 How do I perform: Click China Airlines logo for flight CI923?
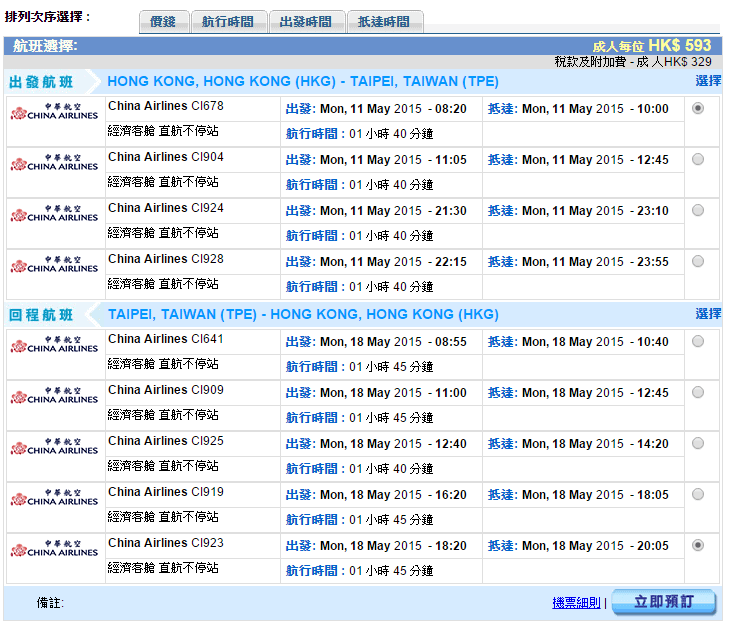(x=54, y=547)
